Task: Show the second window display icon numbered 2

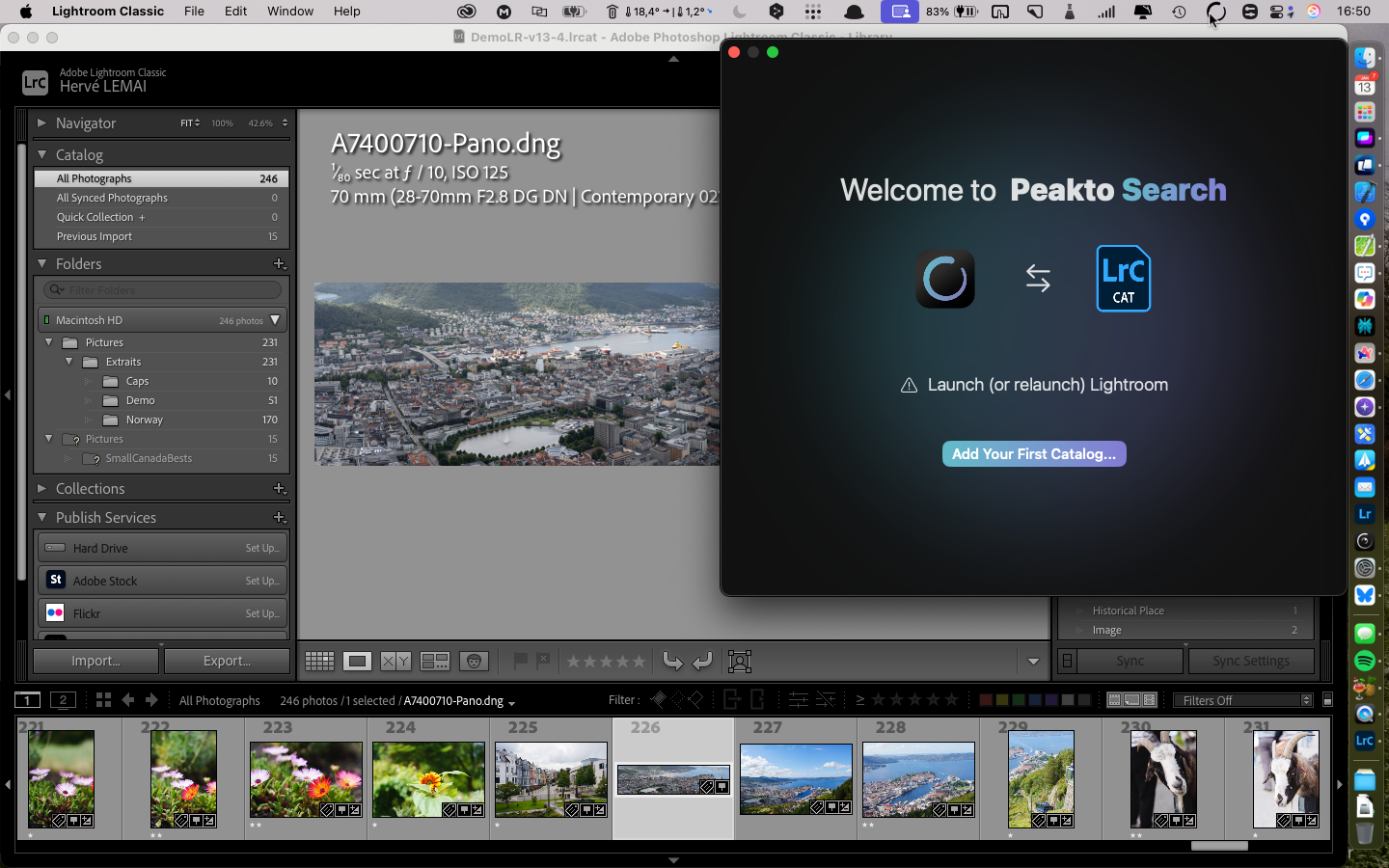Action: click(63, 700)
